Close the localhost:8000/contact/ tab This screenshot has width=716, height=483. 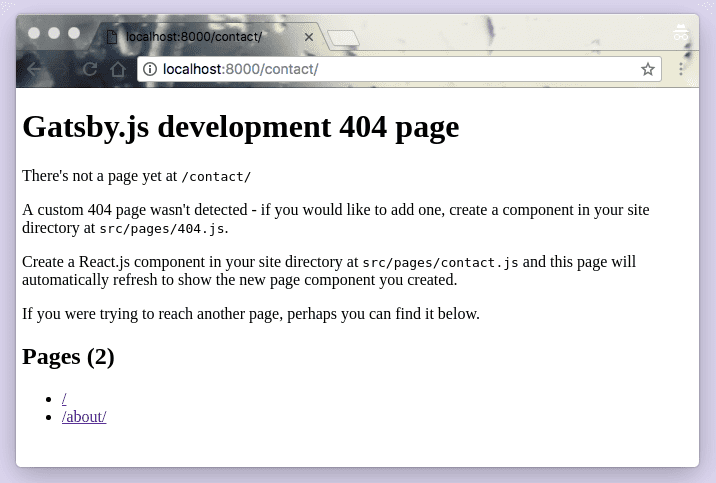[309, 37]
